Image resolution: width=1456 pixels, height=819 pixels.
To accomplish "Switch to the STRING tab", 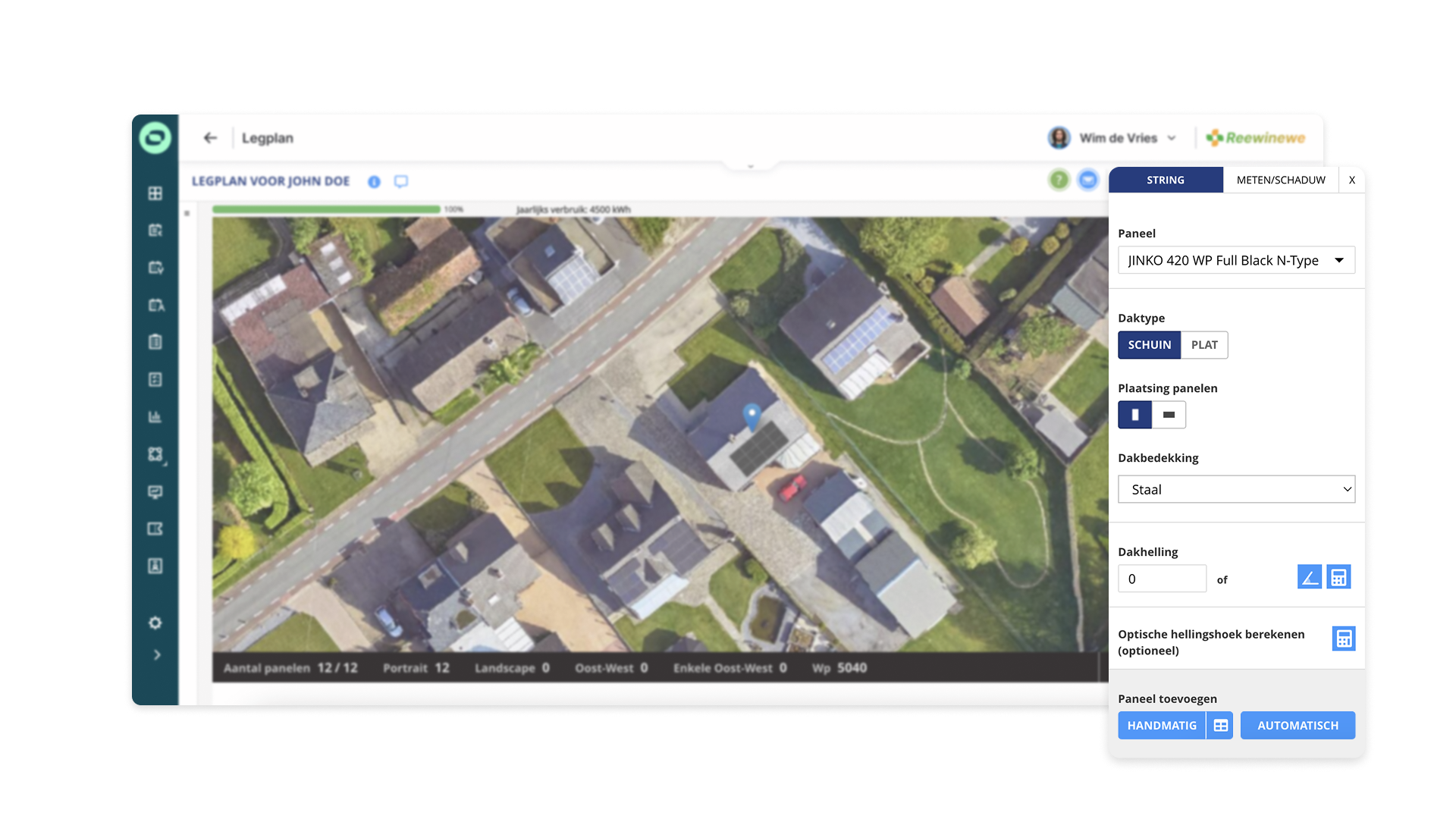I will [1165, 180].
